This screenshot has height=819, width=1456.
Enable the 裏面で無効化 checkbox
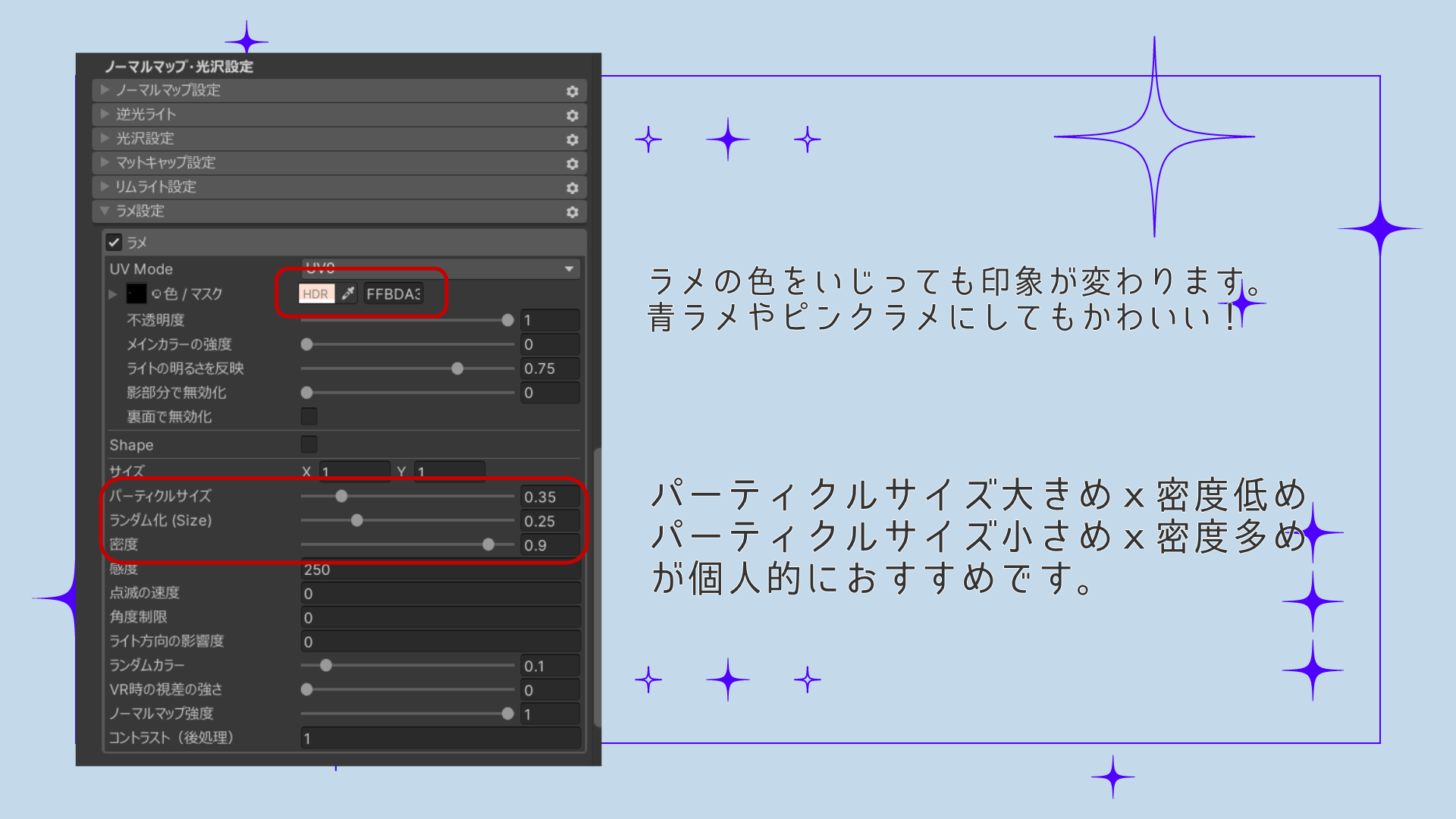tap(309, 416)
